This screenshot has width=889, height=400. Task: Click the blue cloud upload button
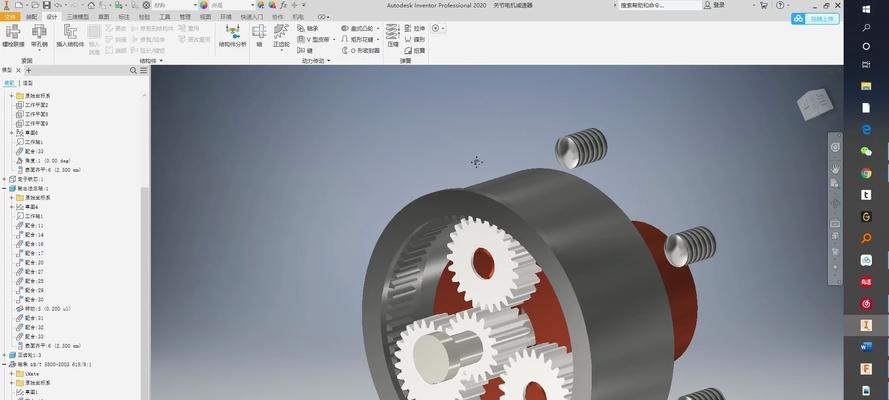click(815, 19)
